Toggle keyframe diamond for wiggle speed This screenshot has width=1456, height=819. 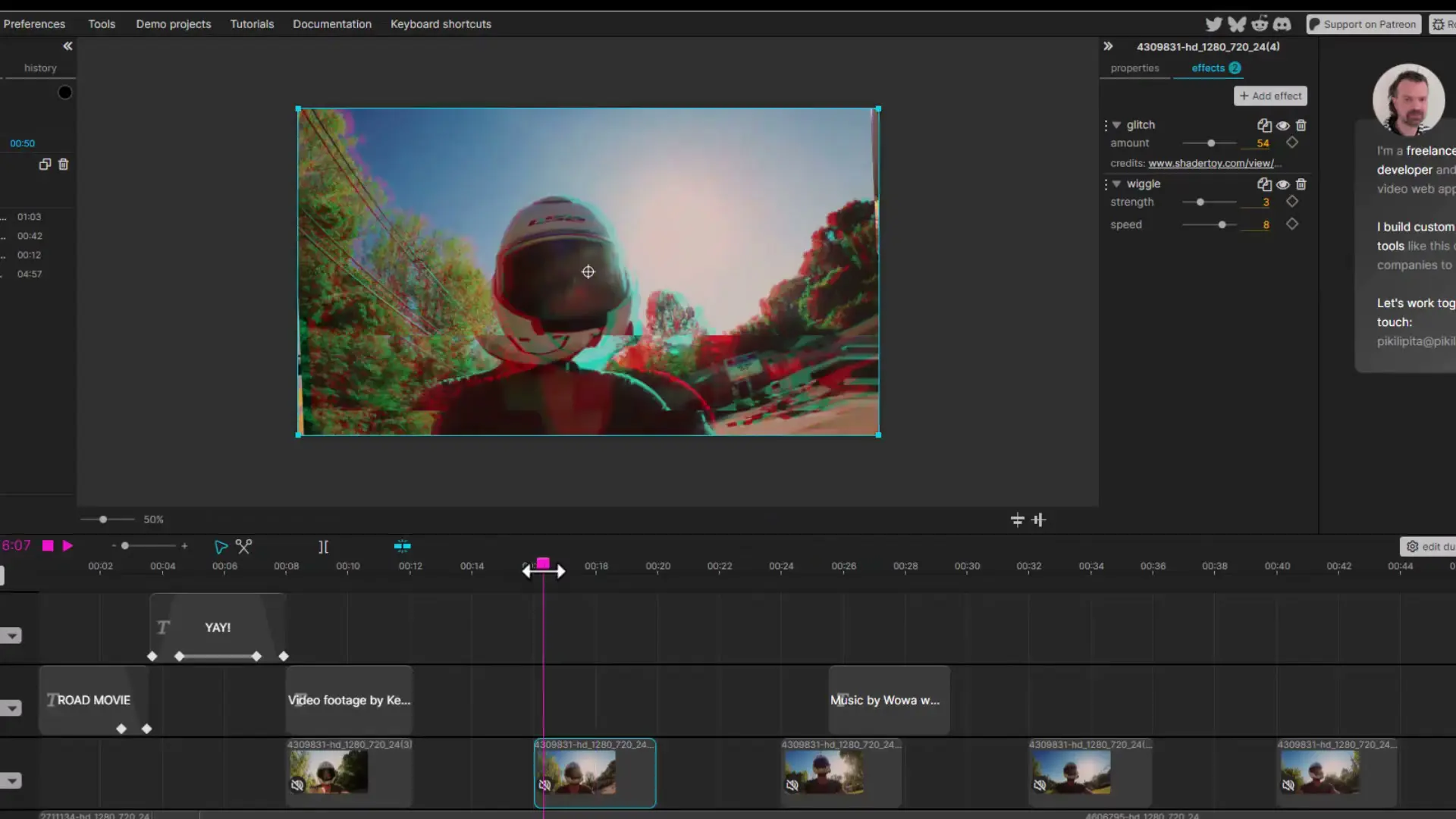pyautogui.click(x=1292, y=224)
